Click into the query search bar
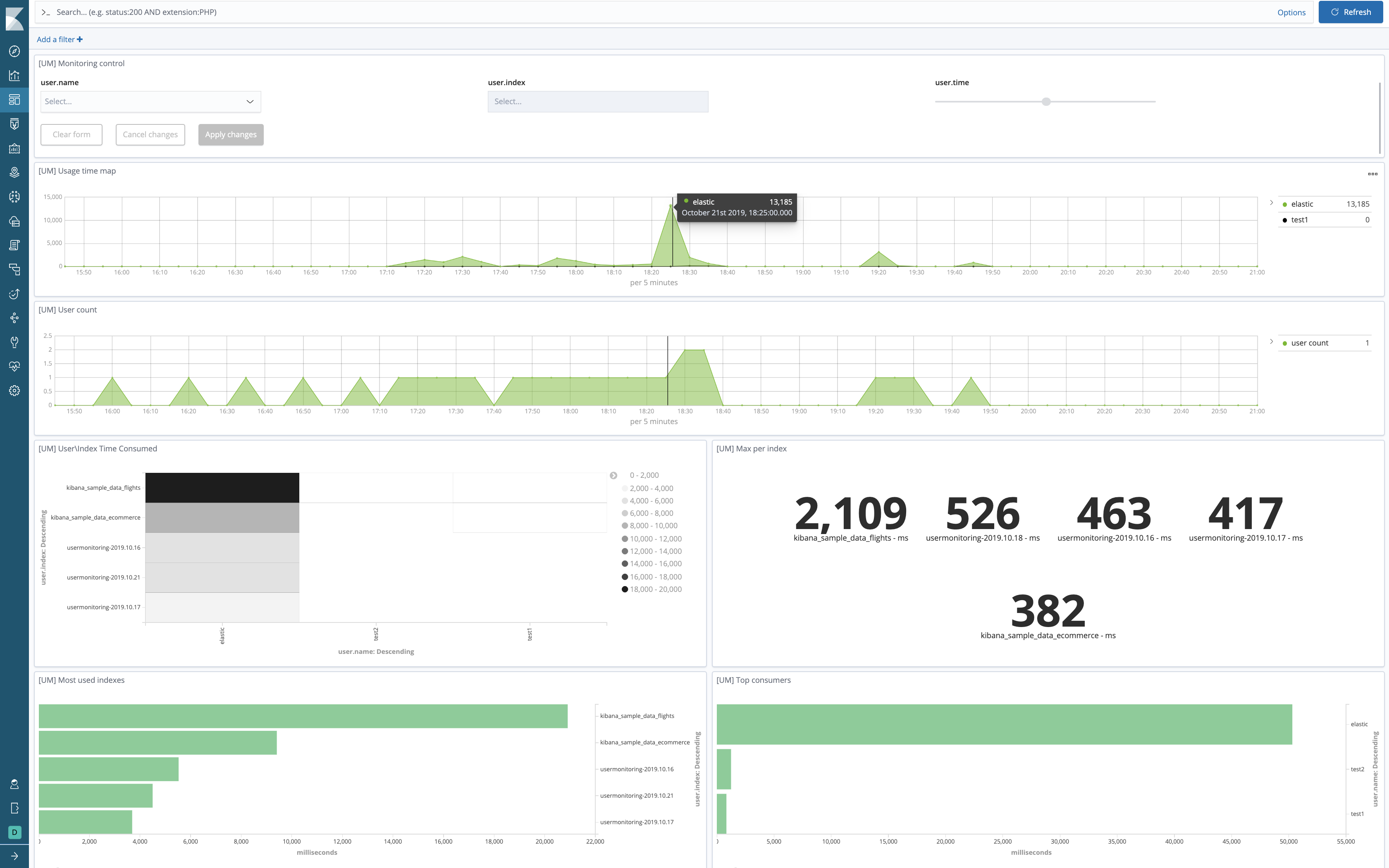This screenshot has height=868, width=1389. pyautogui.click(x=631, y=12)
